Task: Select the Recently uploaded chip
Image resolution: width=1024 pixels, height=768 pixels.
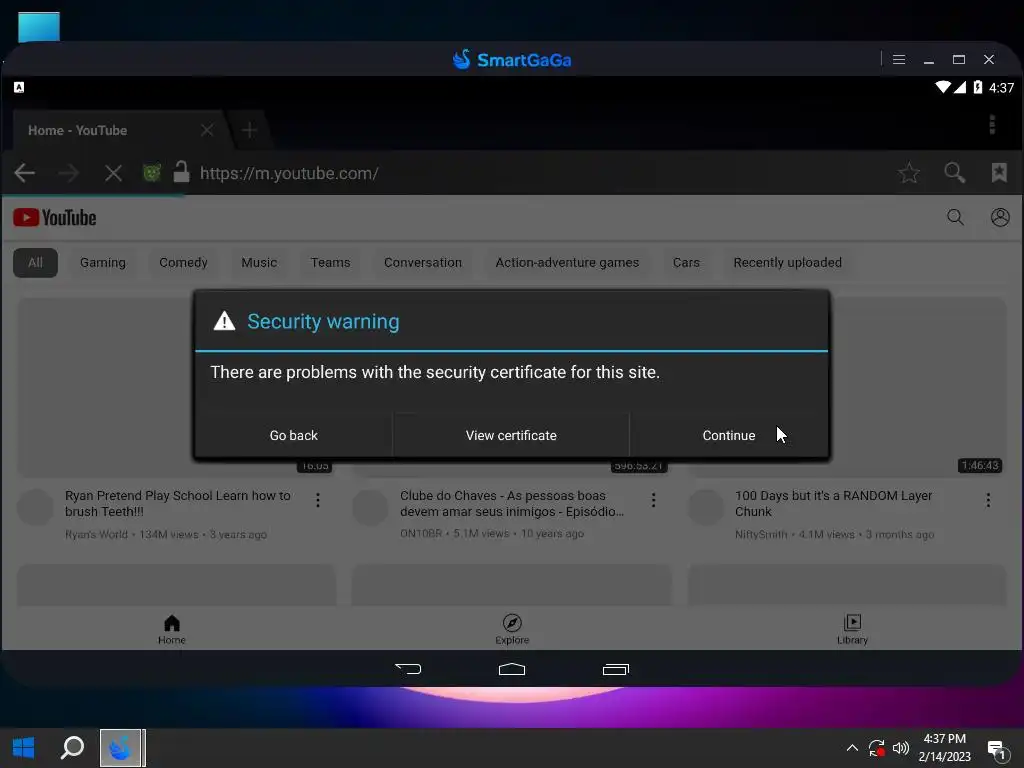Action: tap(787, 263)
